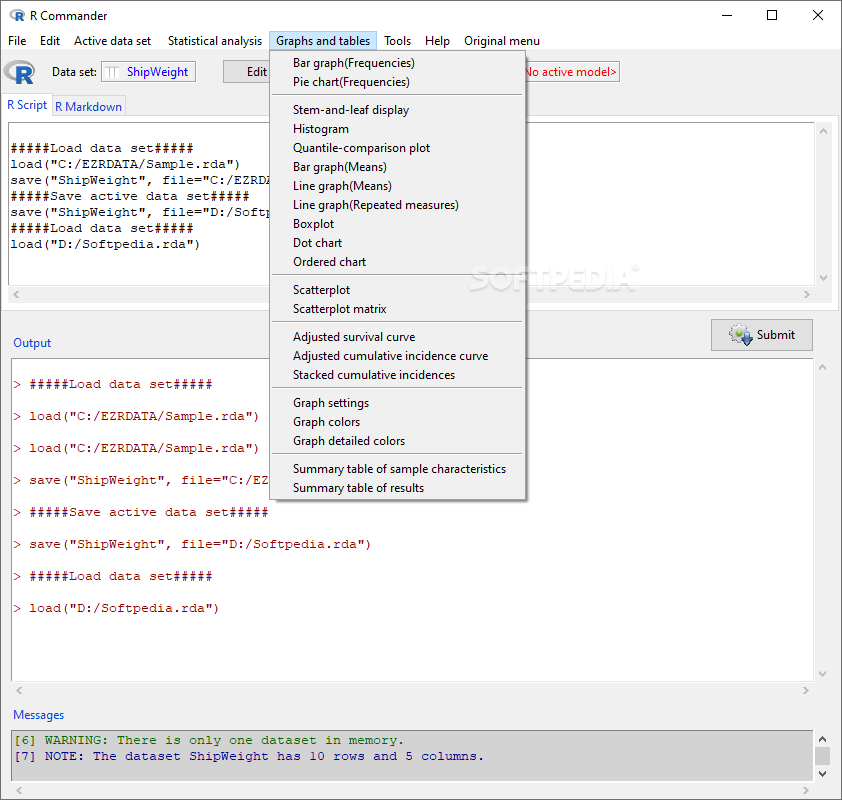Screen dimensions: 842x800
Task: Click script pane scroll right arrow
Action: tap(807, 294)
